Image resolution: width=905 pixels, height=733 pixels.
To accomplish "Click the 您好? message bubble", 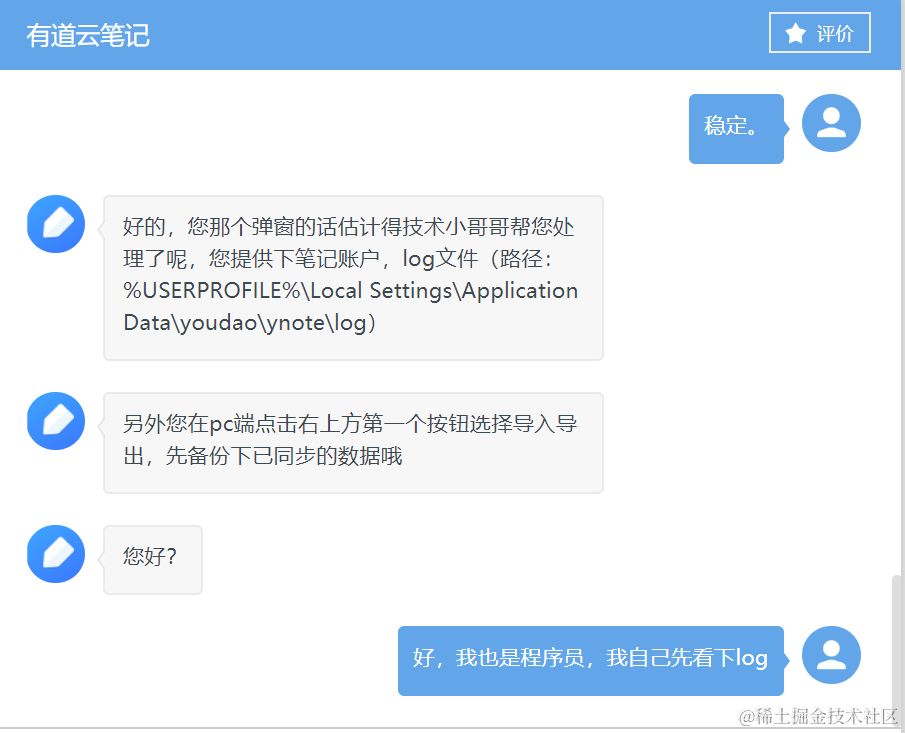I will tap(153, 559).
